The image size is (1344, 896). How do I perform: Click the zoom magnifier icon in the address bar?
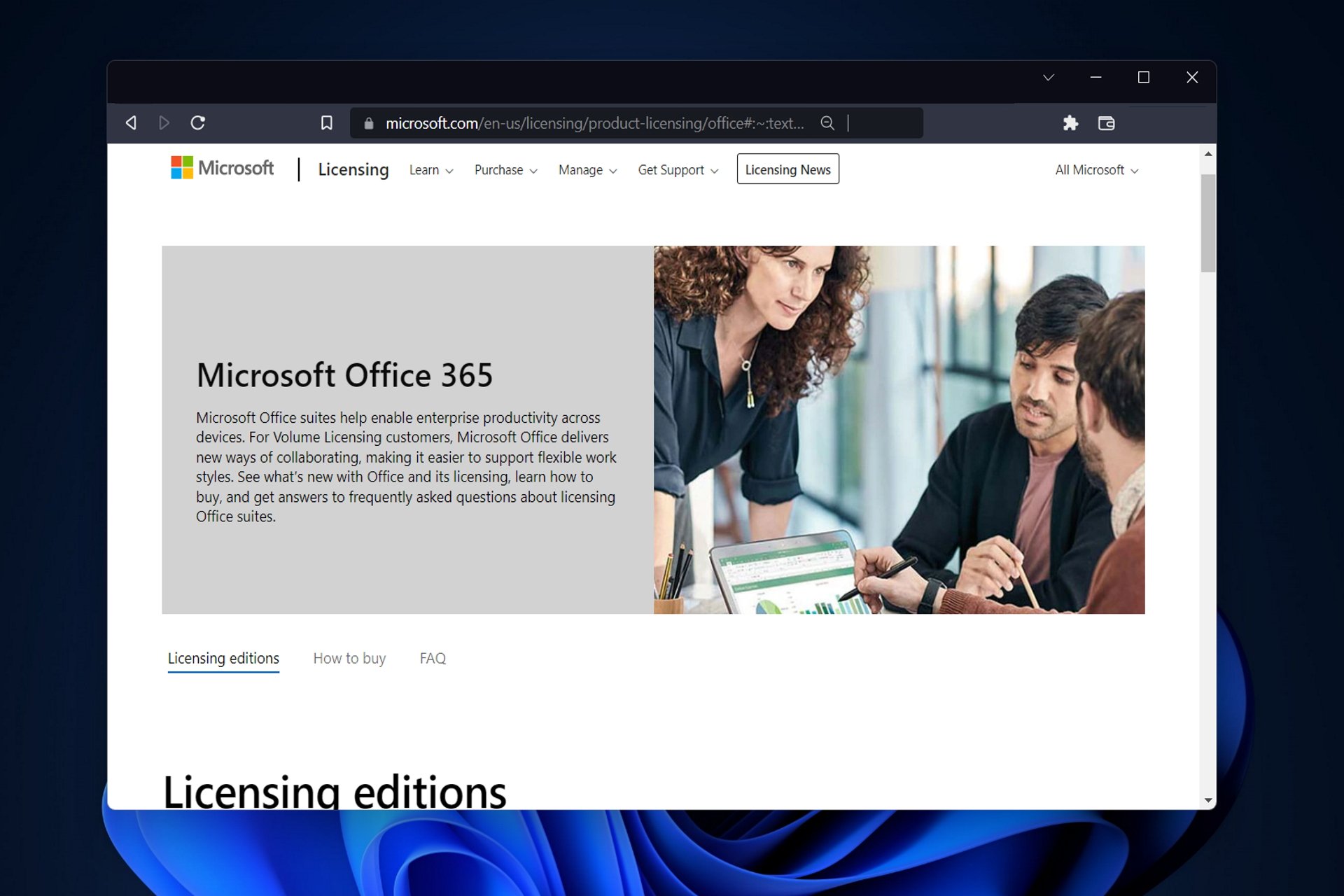[x=827, y=123]
